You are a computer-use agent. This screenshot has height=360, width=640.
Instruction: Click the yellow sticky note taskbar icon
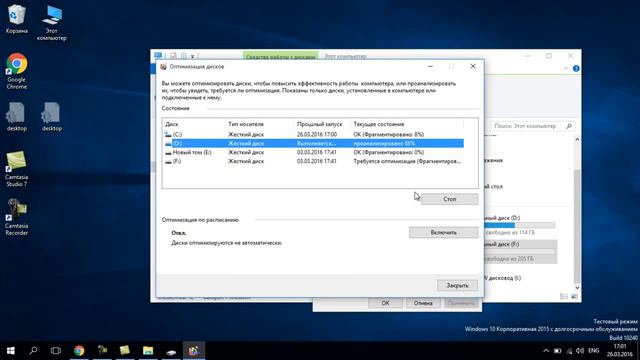click(x=125, y=351)
